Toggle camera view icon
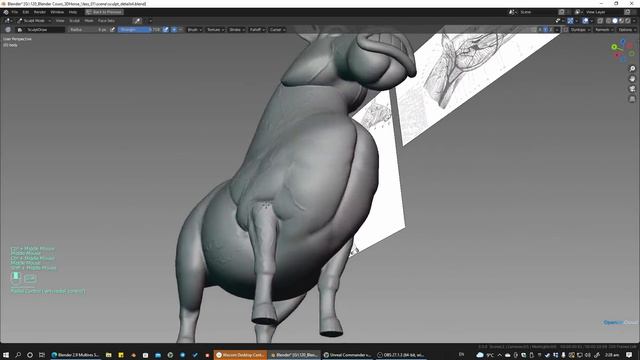The image size is (640, 360). point(632,89)
